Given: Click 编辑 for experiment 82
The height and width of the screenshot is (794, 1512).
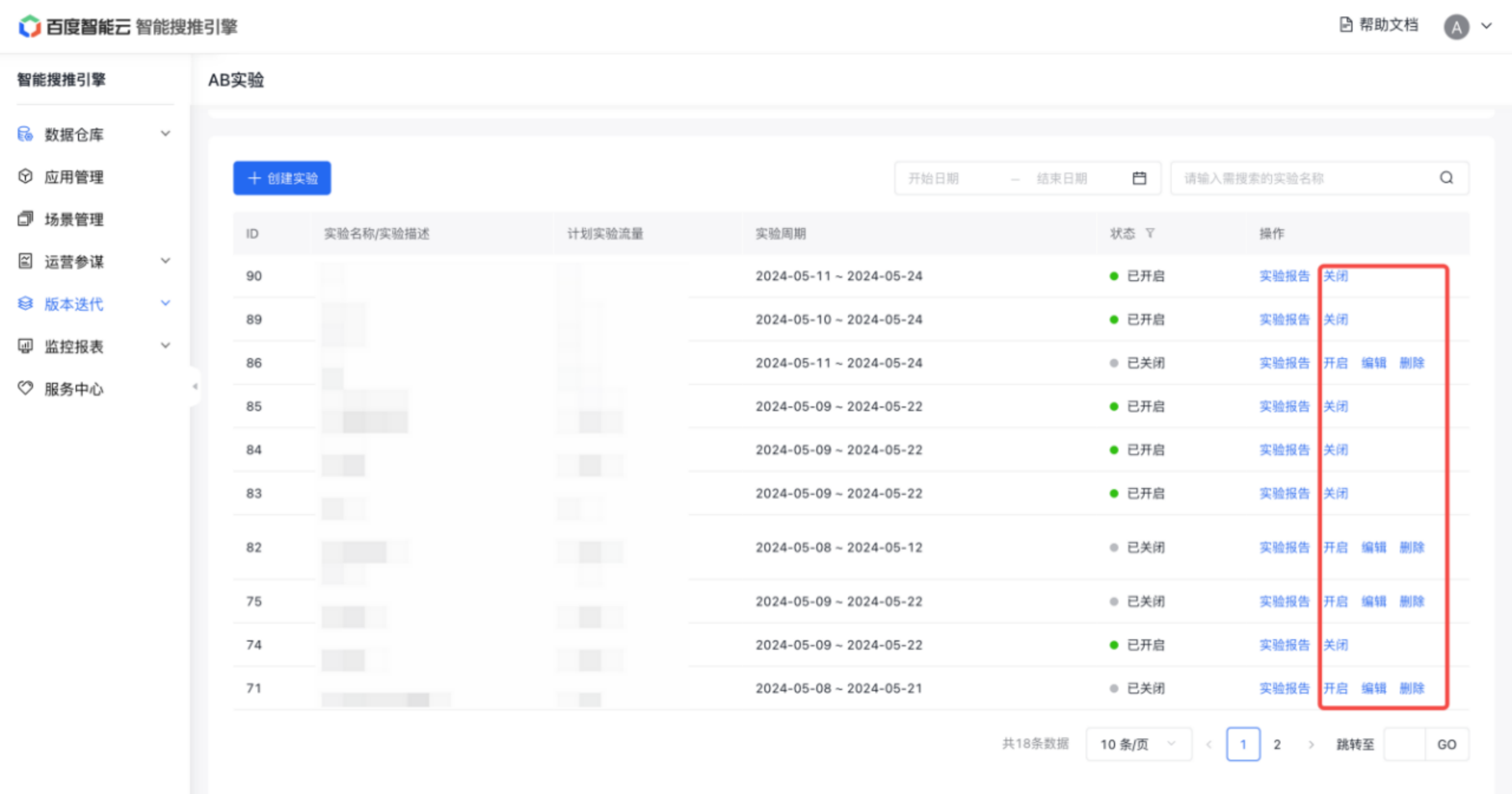Looking at the screenshot, I should point(1374,548).
